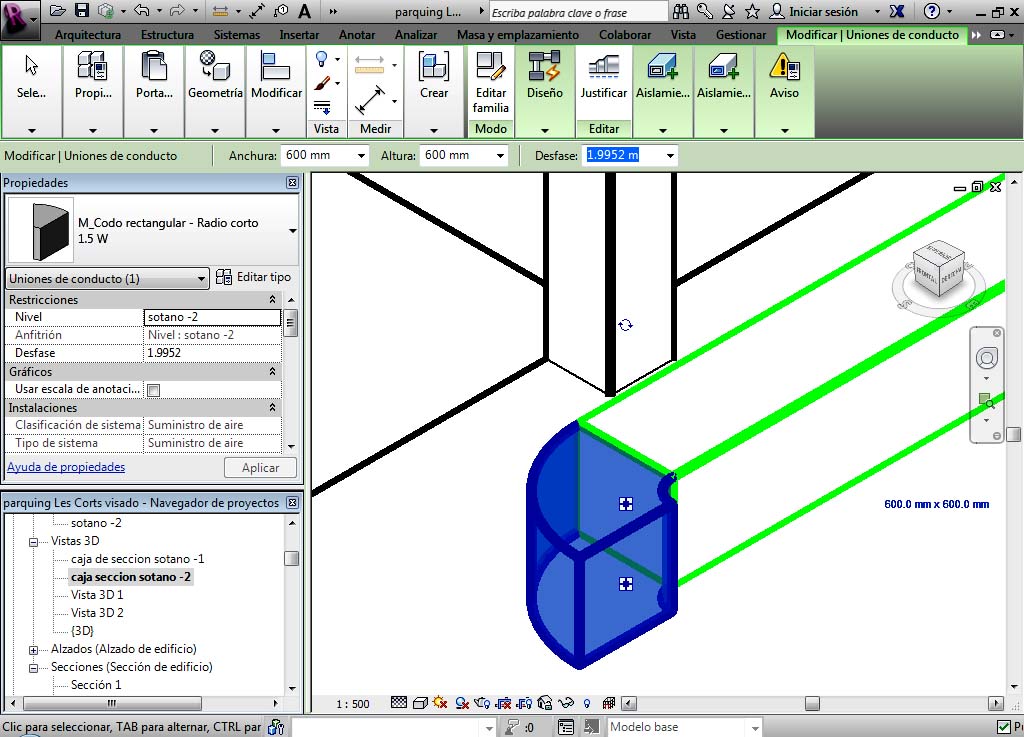Open the Altura 600 mm dropdown
The height and width of the screenshot is (737, 1024).
tap(500, 156)
